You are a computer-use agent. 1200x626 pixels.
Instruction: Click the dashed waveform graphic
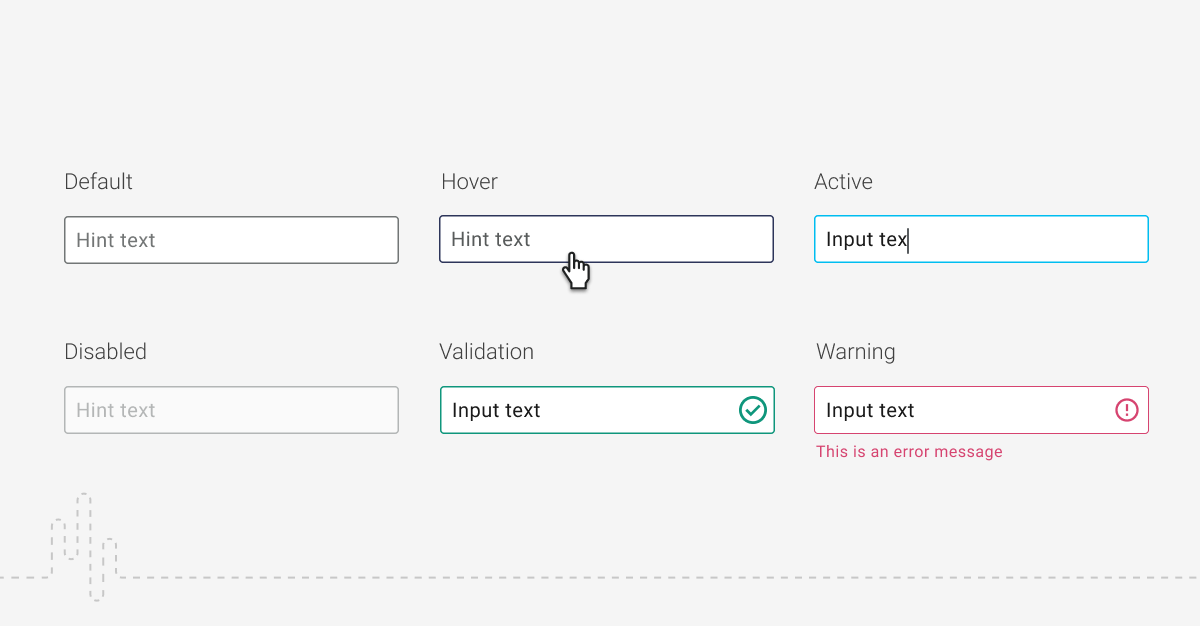[x=86, y=546]
